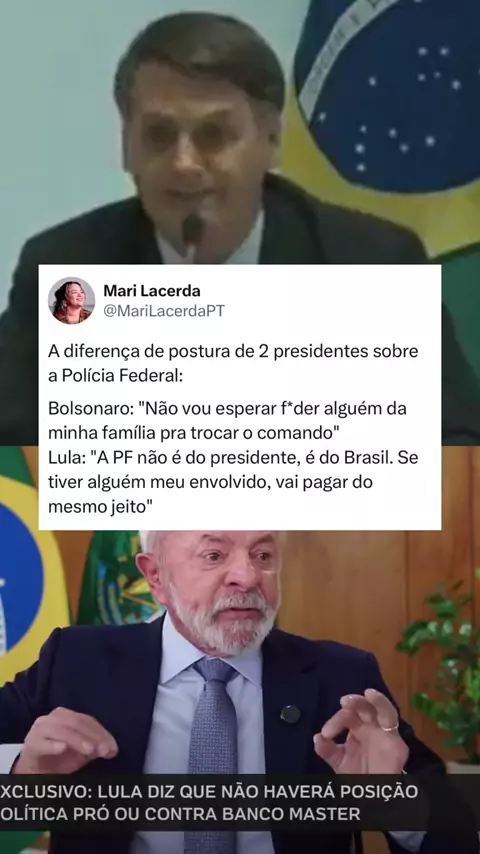Tap the green coat-of-arms banner behind speaker

click(x=116, y=579)
